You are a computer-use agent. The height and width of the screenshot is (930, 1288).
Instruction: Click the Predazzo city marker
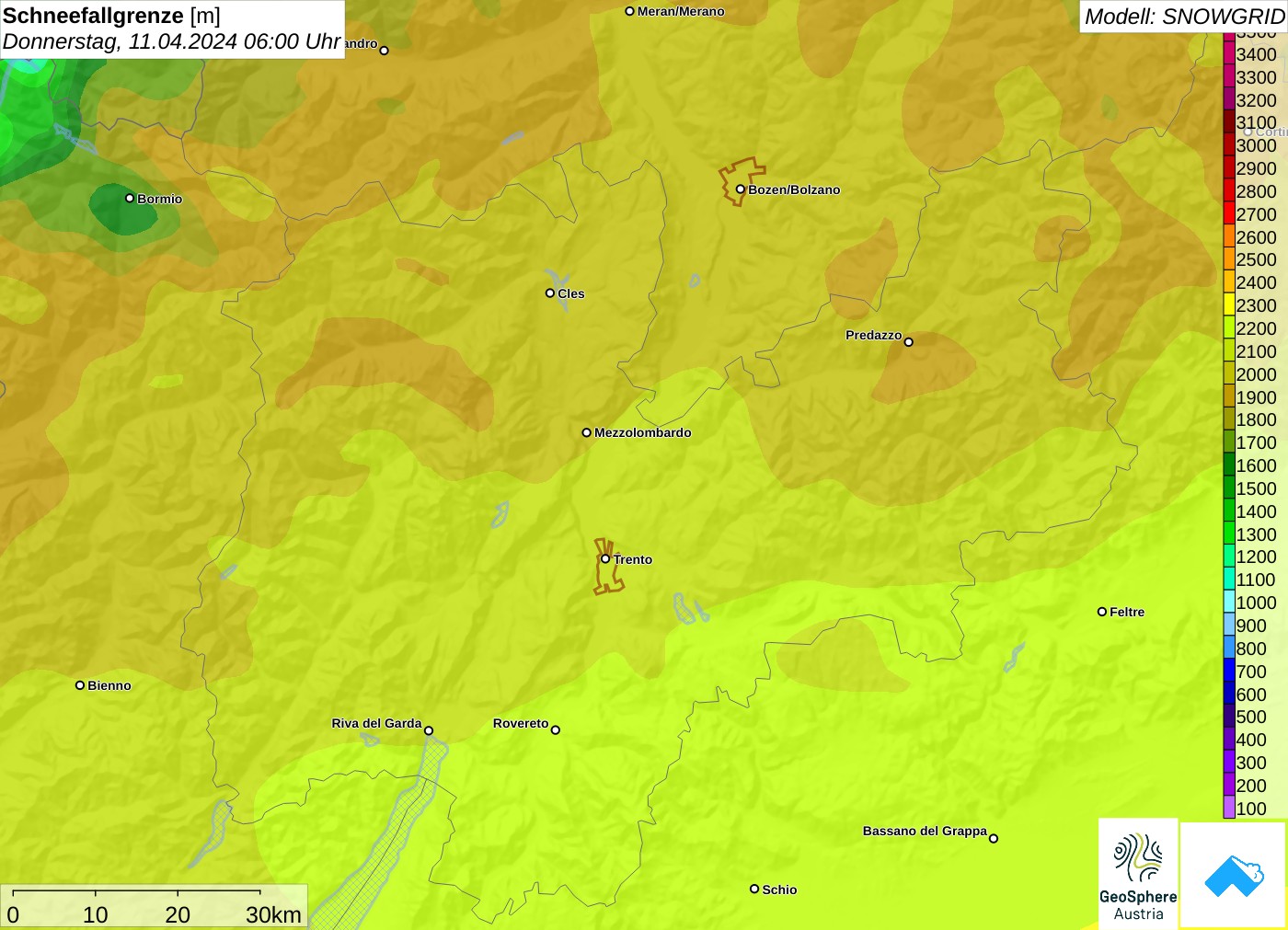[x=909, y=342]
